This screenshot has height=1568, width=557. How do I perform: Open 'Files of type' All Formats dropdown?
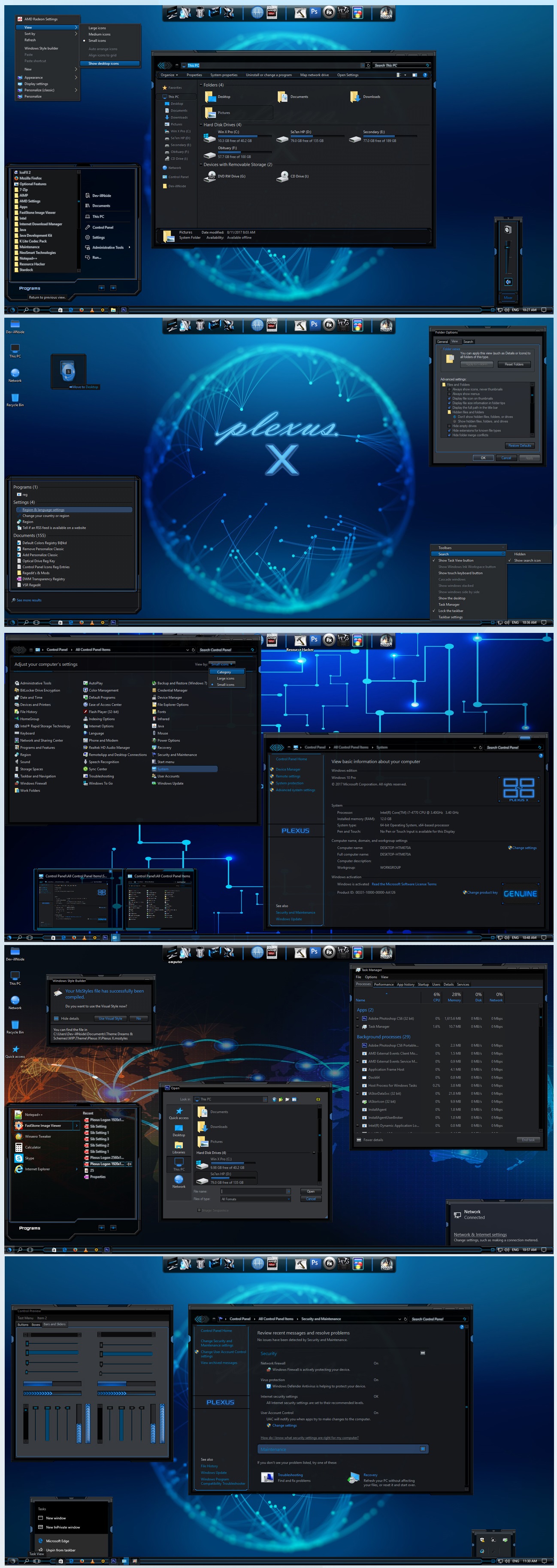coord(255,1198)
